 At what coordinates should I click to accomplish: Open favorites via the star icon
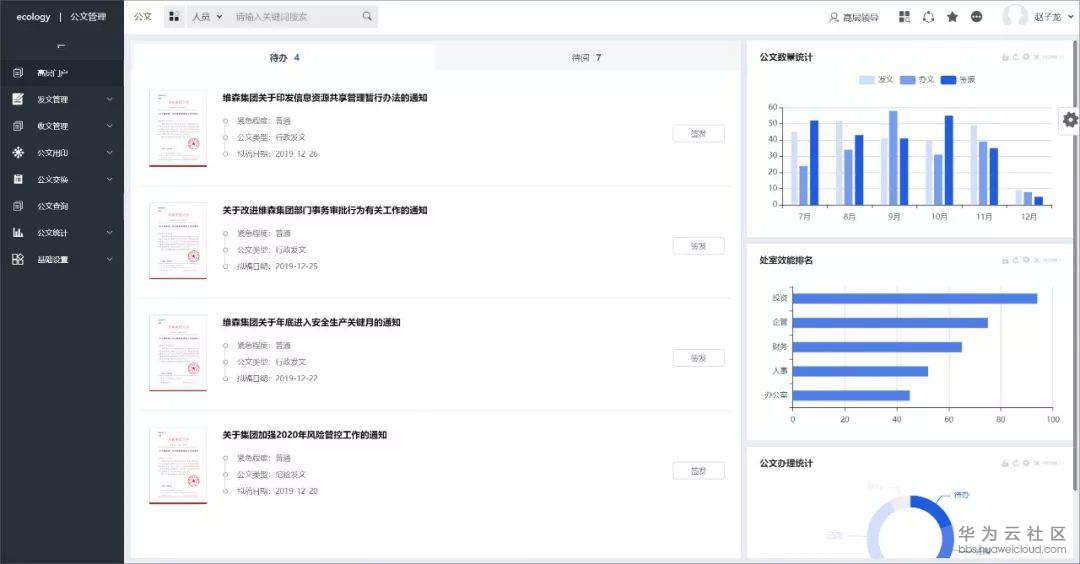click(953, 17)
